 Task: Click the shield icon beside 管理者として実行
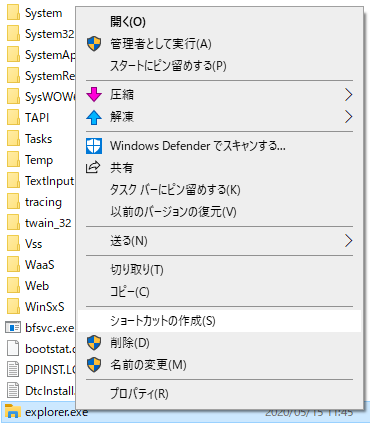coord(94,44)
